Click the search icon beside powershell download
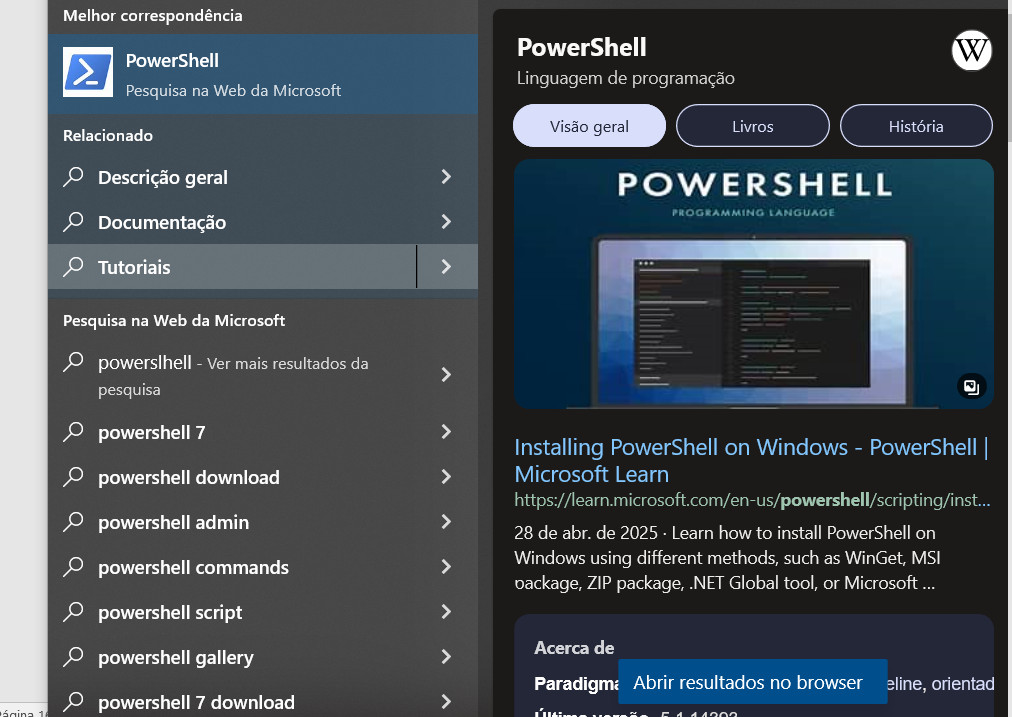Screen dimensions: 1012x717 click(x=74, y=477)
